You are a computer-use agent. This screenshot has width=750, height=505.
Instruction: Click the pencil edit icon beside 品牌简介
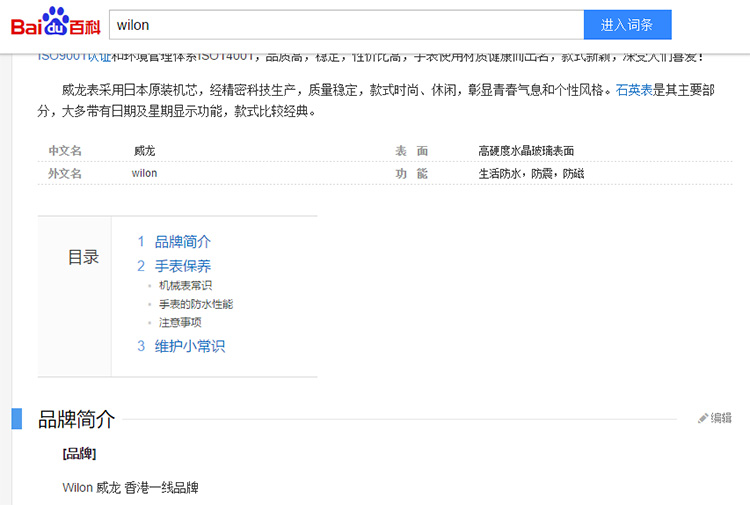click(703, 418)
